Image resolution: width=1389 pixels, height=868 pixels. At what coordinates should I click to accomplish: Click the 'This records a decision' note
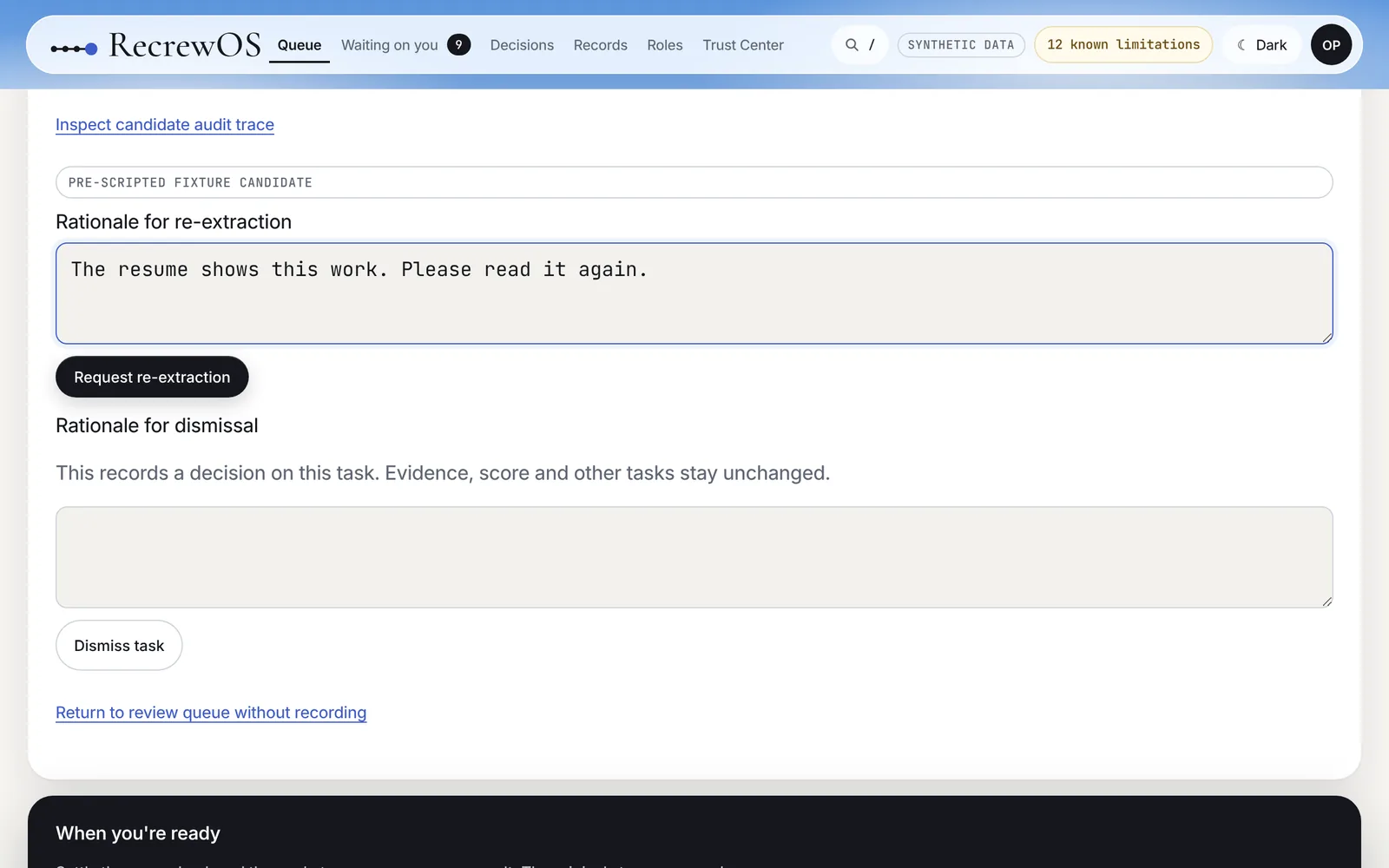(443, 473)
